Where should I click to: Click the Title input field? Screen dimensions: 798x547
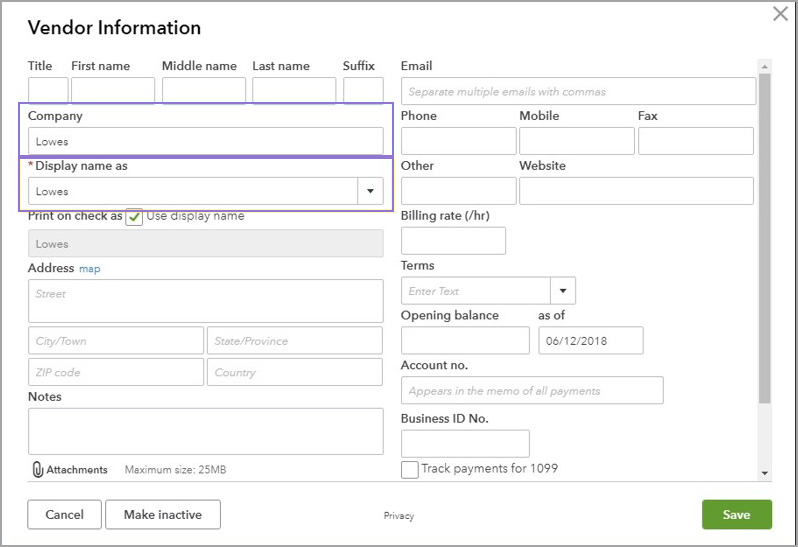(x=48, y=90)
